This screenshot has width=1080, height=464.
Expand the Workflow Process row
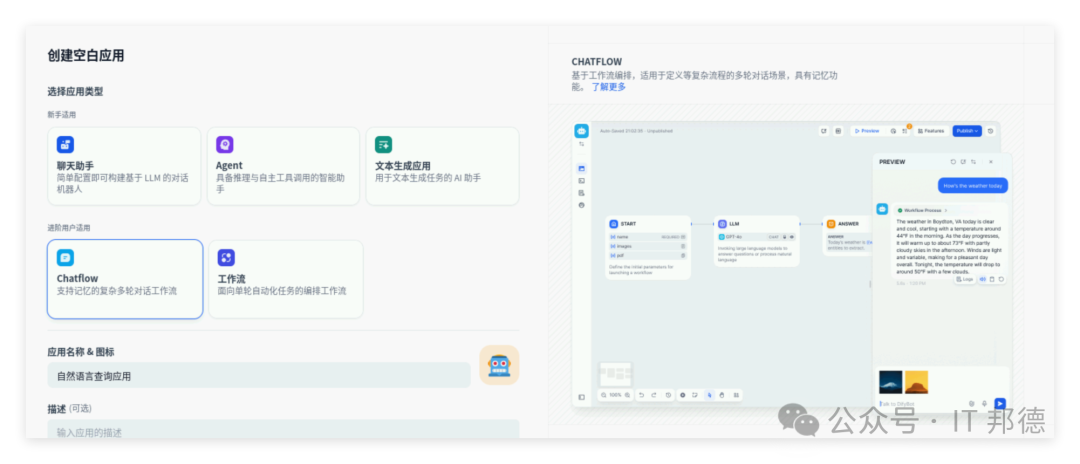923,210
